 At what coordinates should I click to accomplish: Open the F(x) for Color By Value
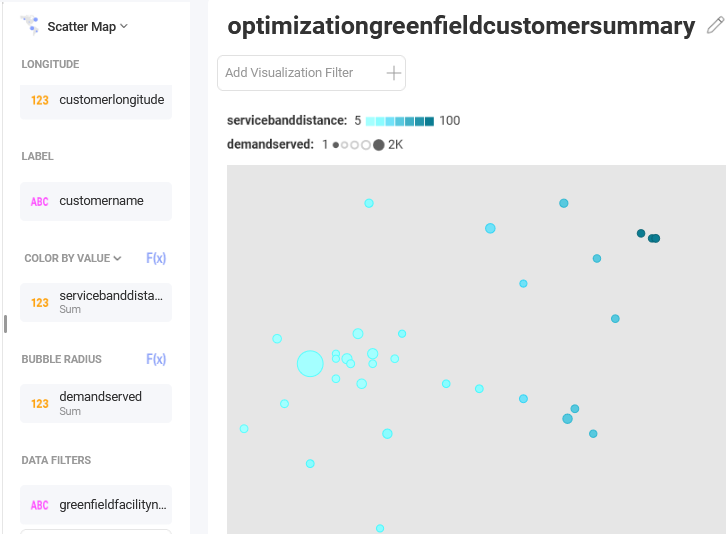[x=156, y=258]
